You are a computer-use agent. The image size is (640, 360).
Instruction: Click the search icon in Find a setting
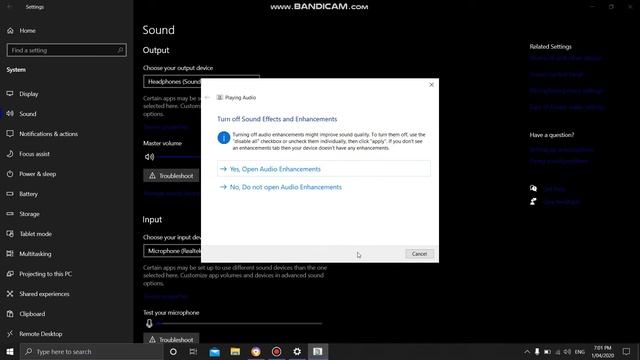click(120, 50)
